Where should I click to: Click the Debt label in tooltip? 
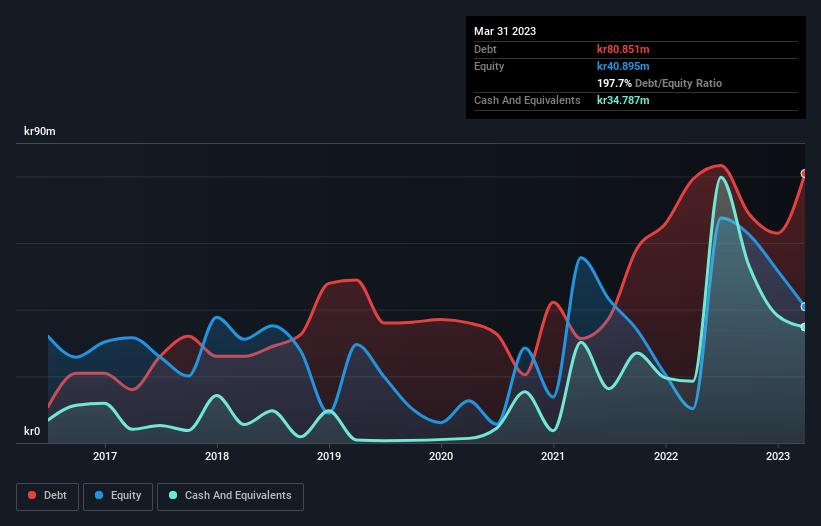pos(485,49)
